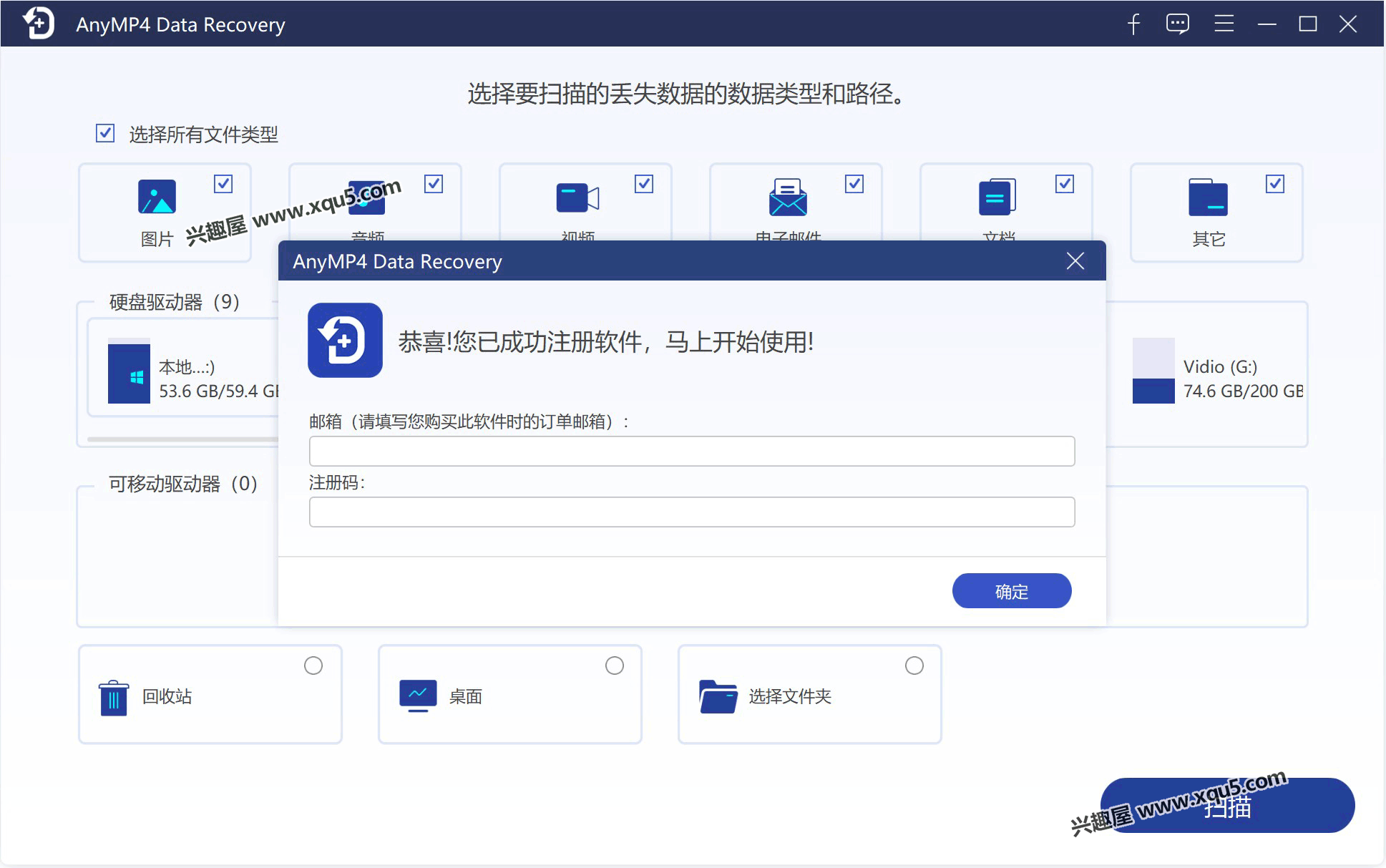Select the local system drive icon

(x=129, y=371)
